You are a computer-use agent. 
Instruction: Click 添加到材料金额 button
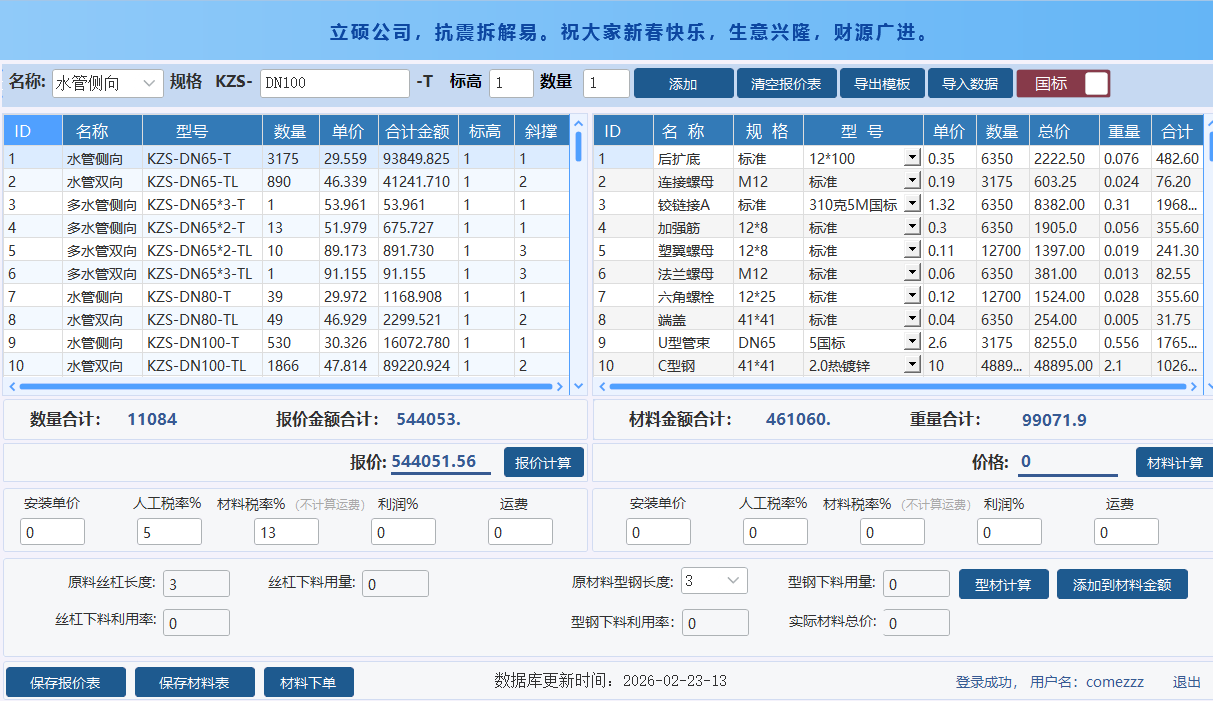pyautogui.click(x=1122, y=584)
